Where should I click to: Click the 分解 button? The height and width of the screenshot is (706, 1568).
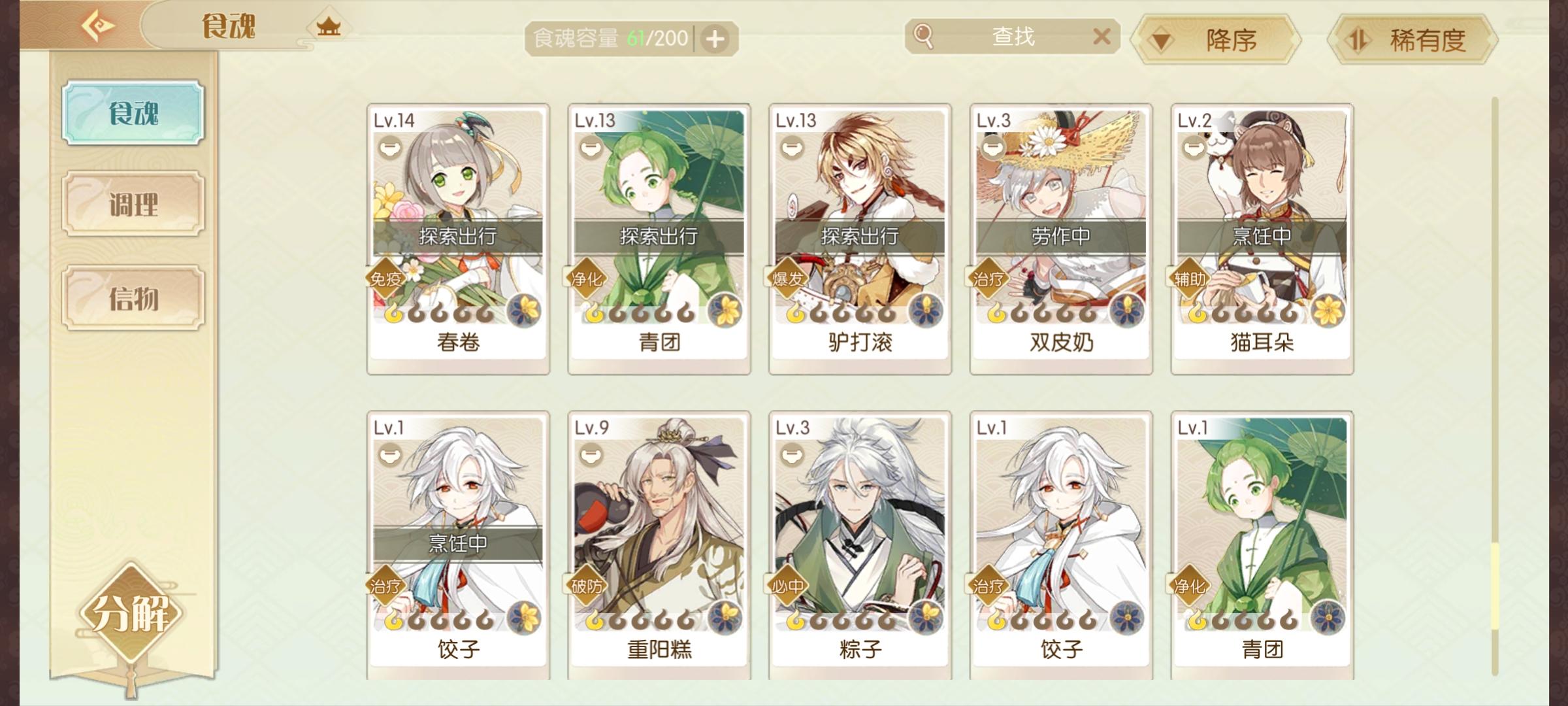click(131, 612)
